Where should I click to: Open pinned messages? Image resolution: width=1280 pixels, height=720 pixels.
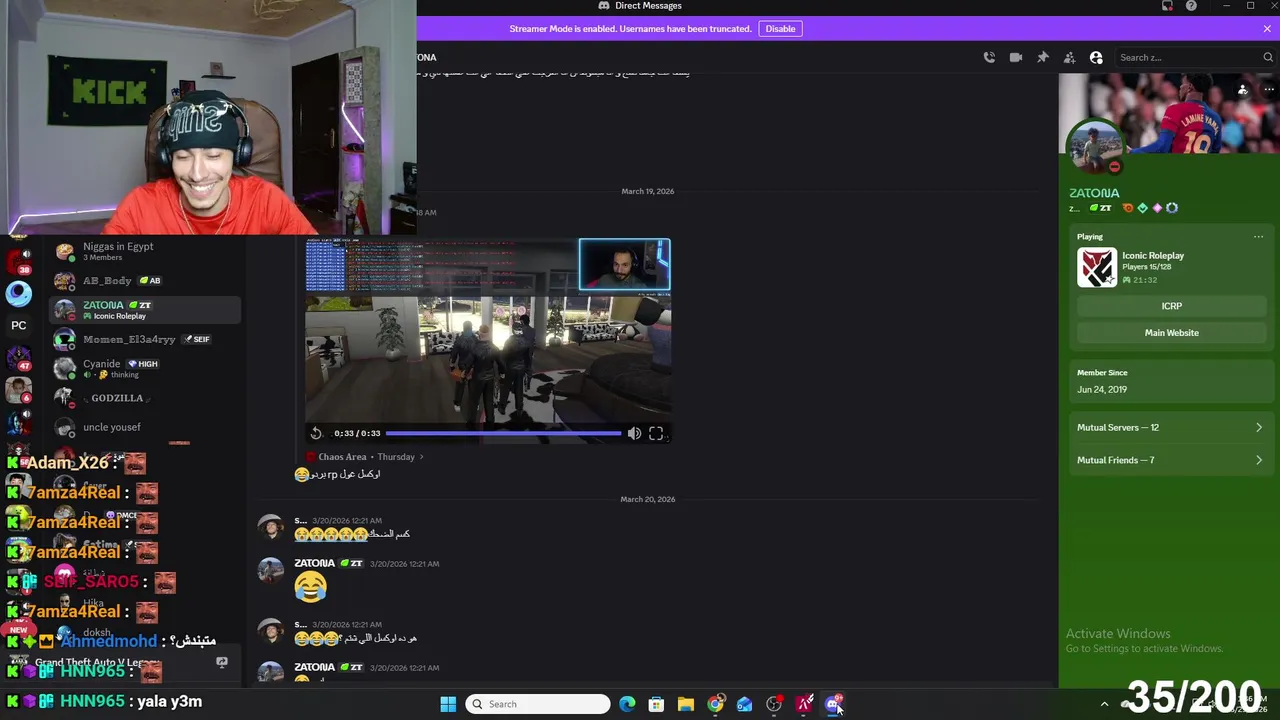pos(1043,57)
